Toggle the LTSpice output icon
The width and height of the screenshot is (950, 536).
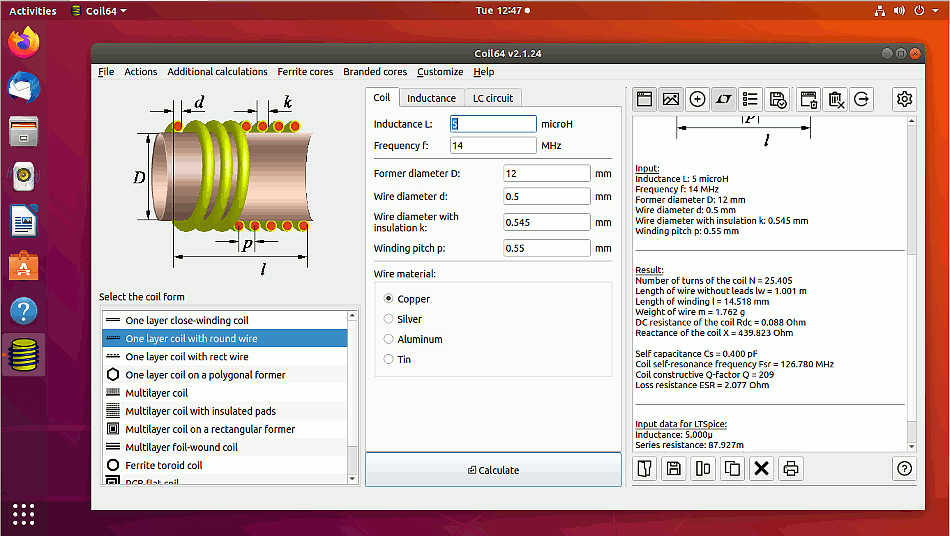pos(723,99)
